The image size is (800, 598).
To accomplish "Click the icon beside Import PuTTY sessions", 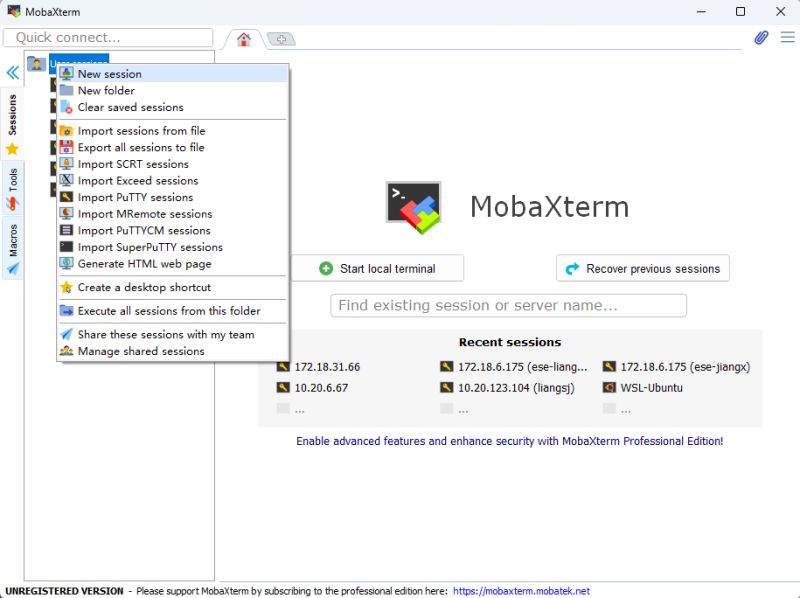I will pos(66,197).
